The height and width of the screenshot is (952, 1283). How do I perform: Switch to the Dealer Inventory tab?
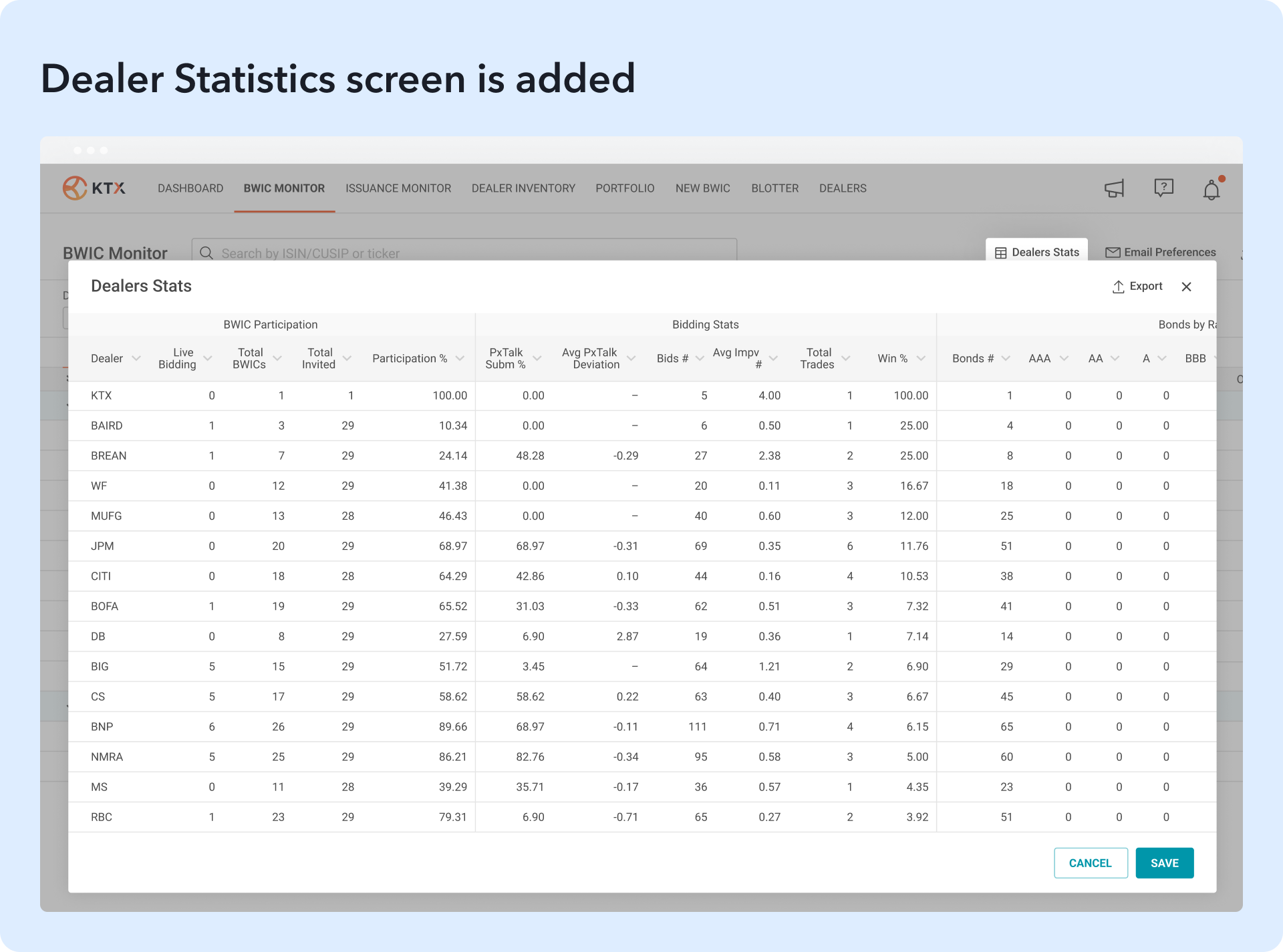pyautogui.click(x=523, y=188)
